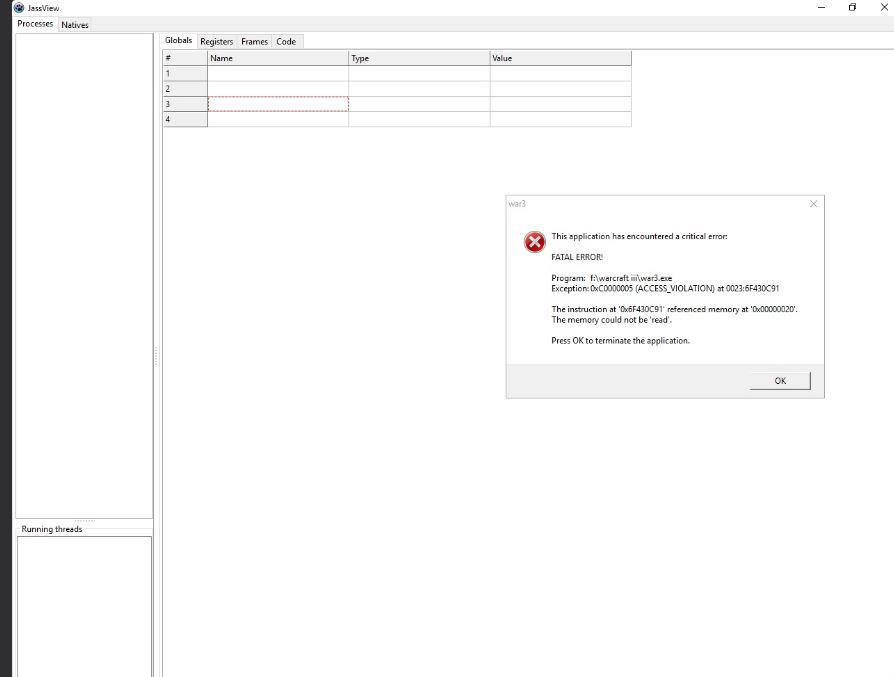Select row 2 header in Globals table
This screenshot has width=894, height=677.
click(185, 89)
